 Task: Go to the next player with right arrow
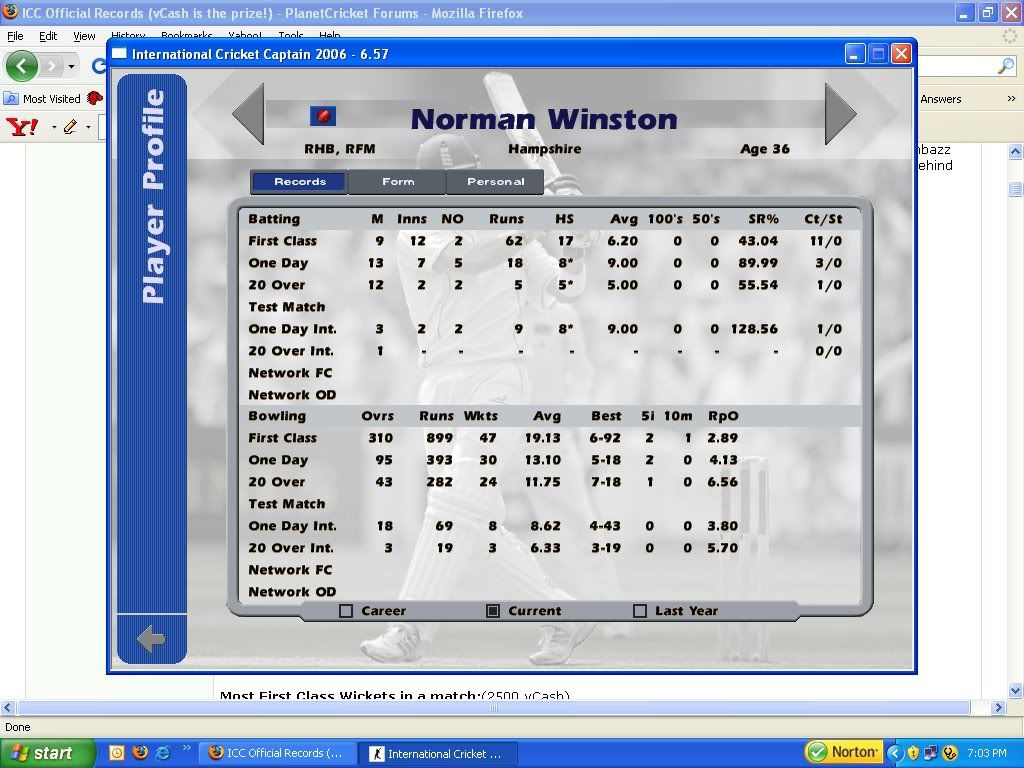[840, 114]
